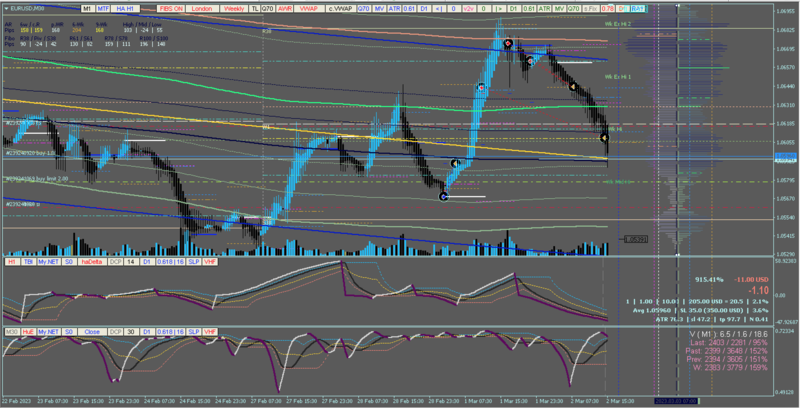The height and width of the screenshot is (408, 800).
Task: Select the Wk Ex Hi 1 level label
Action: [x=618, y=76]
